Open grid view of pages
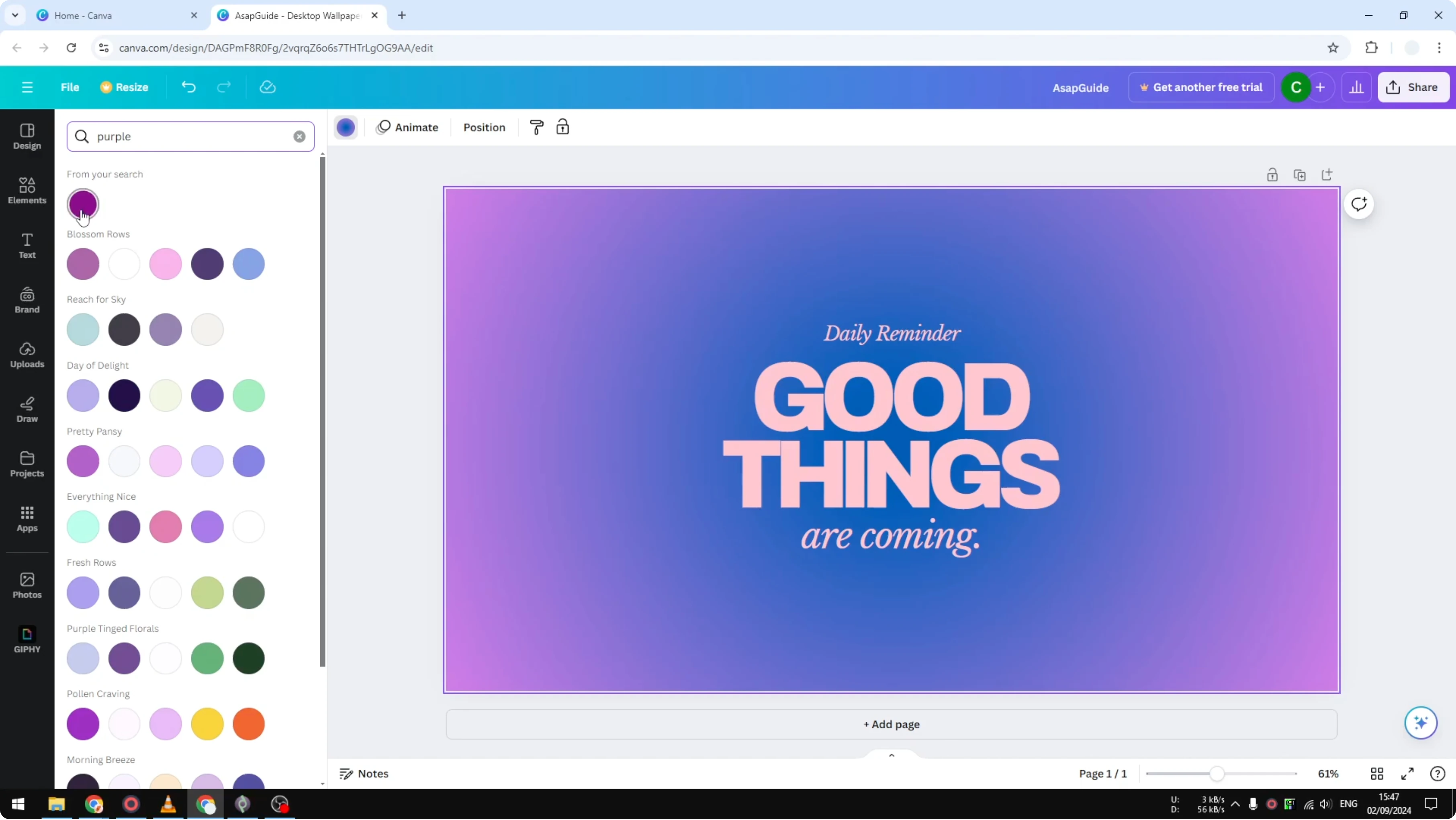The width and height of the screenshot is (1456, 820). pyautogui.click(x=1377, y=774)
